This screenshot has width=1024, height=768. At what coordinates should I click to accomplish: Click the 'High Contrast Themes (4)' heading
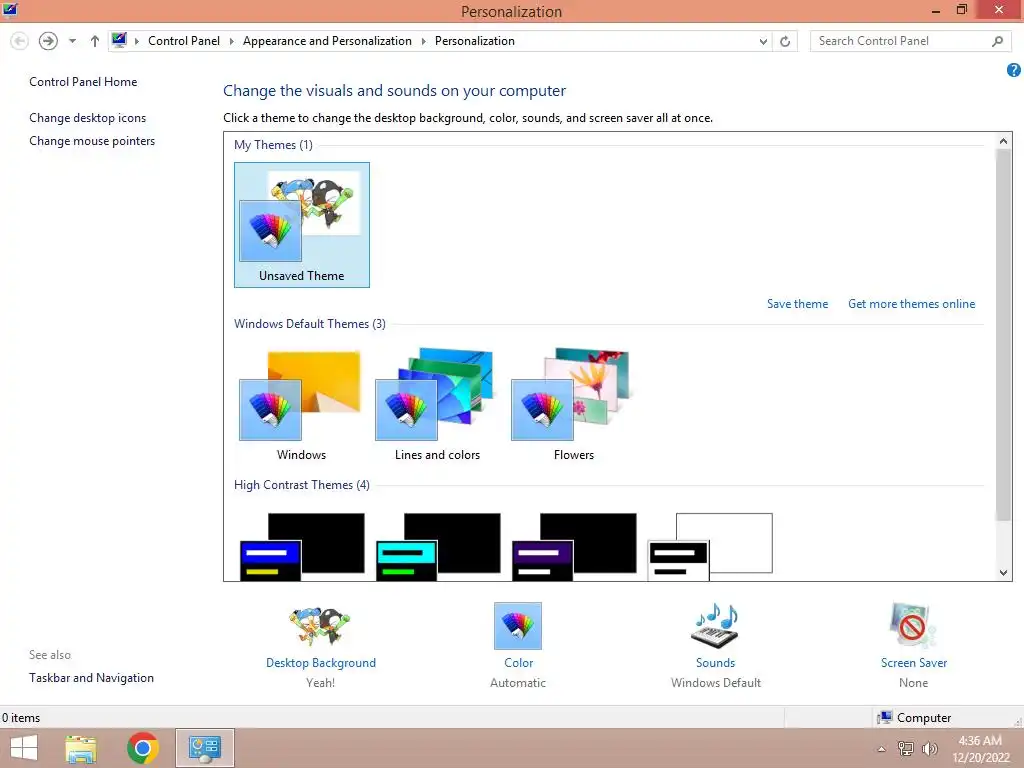[x=302, y=485]
